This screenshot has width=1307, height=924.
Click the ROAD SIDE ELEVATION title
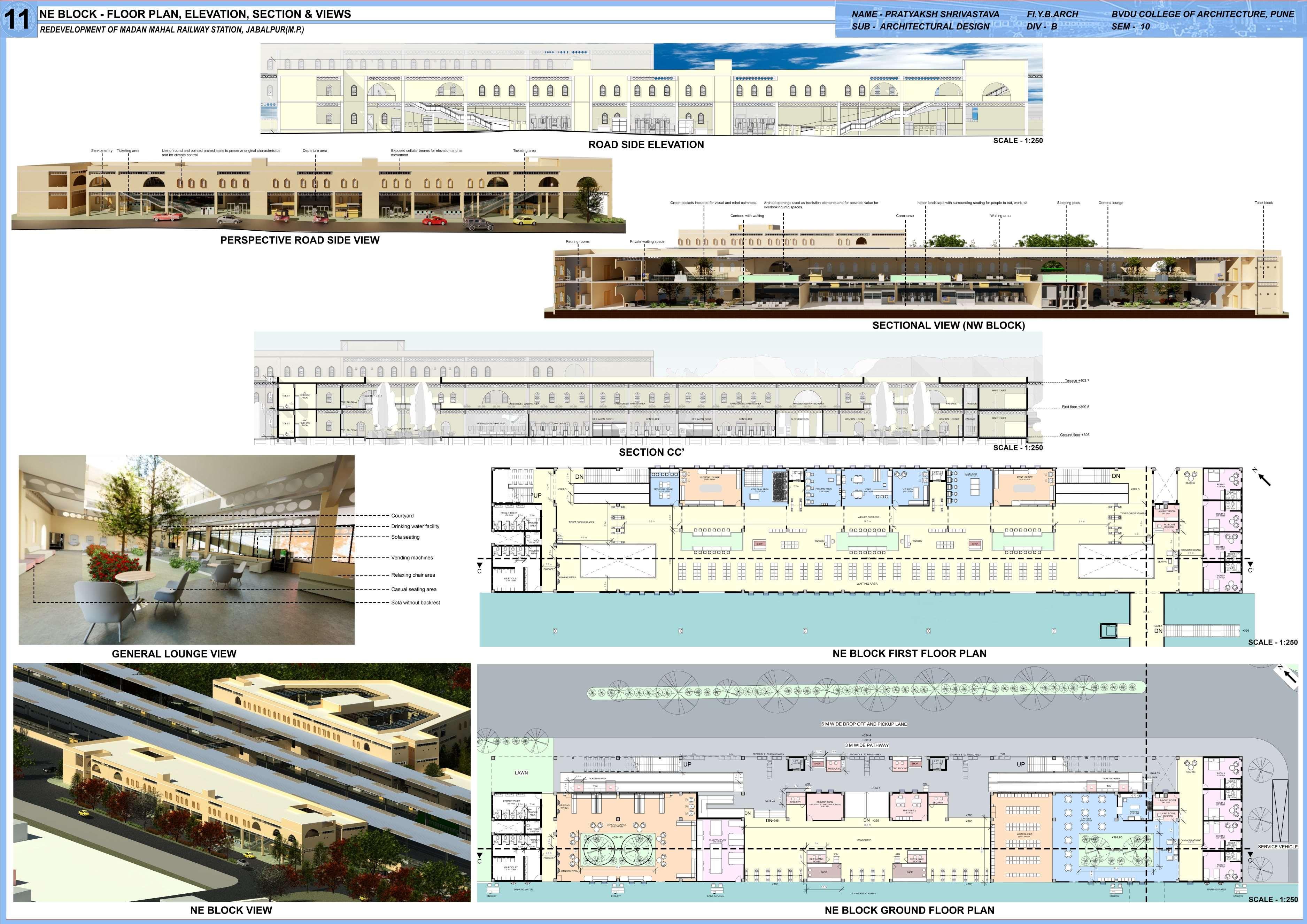645,145
